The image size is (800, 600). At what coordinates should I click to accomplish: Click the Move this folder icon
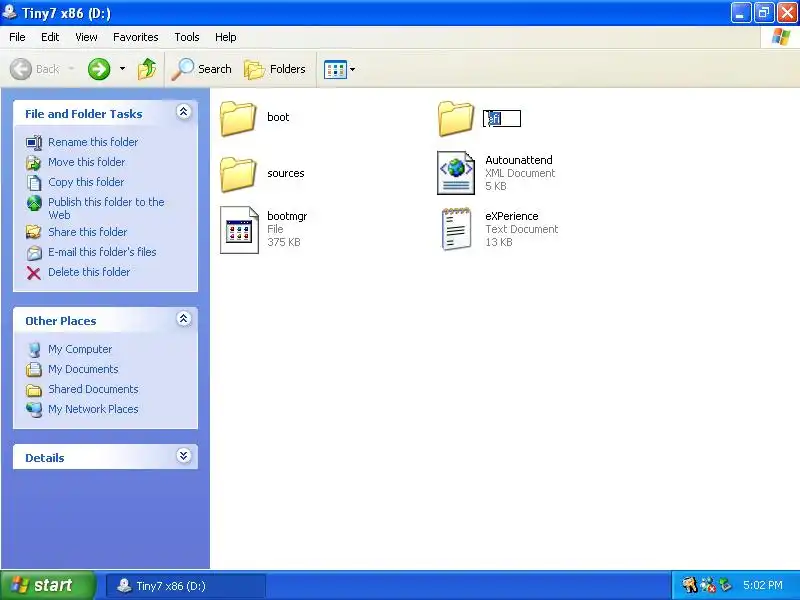click(x=34, y=162)
